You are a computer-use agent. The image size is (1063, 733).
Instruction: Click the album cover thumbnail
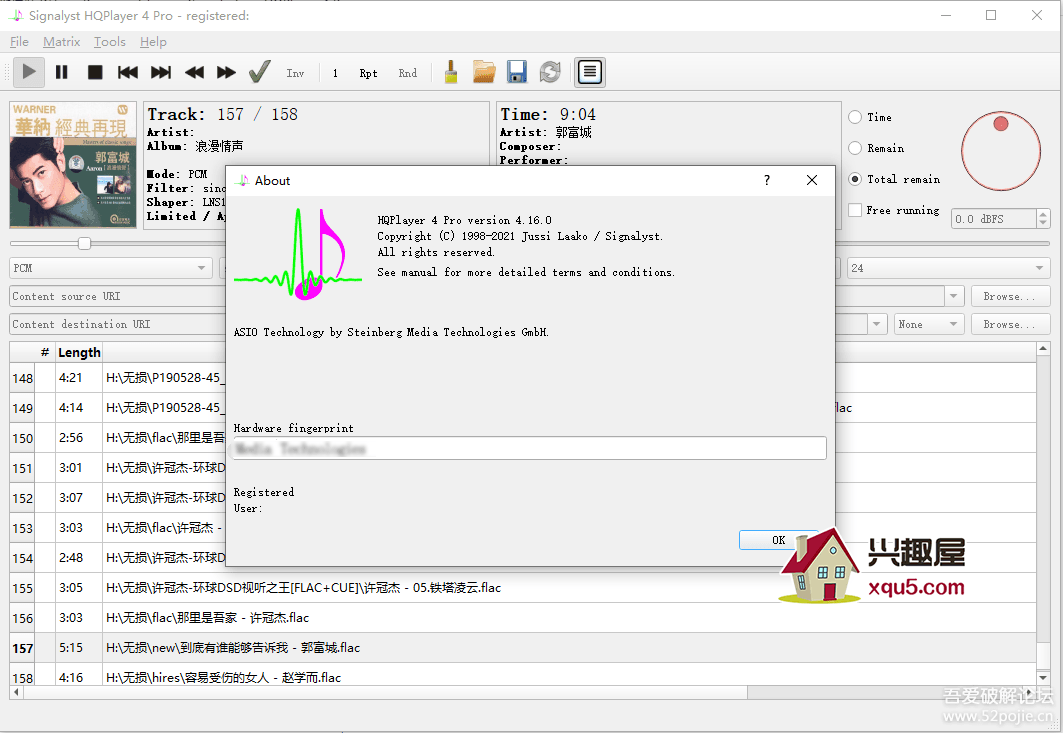73,165
